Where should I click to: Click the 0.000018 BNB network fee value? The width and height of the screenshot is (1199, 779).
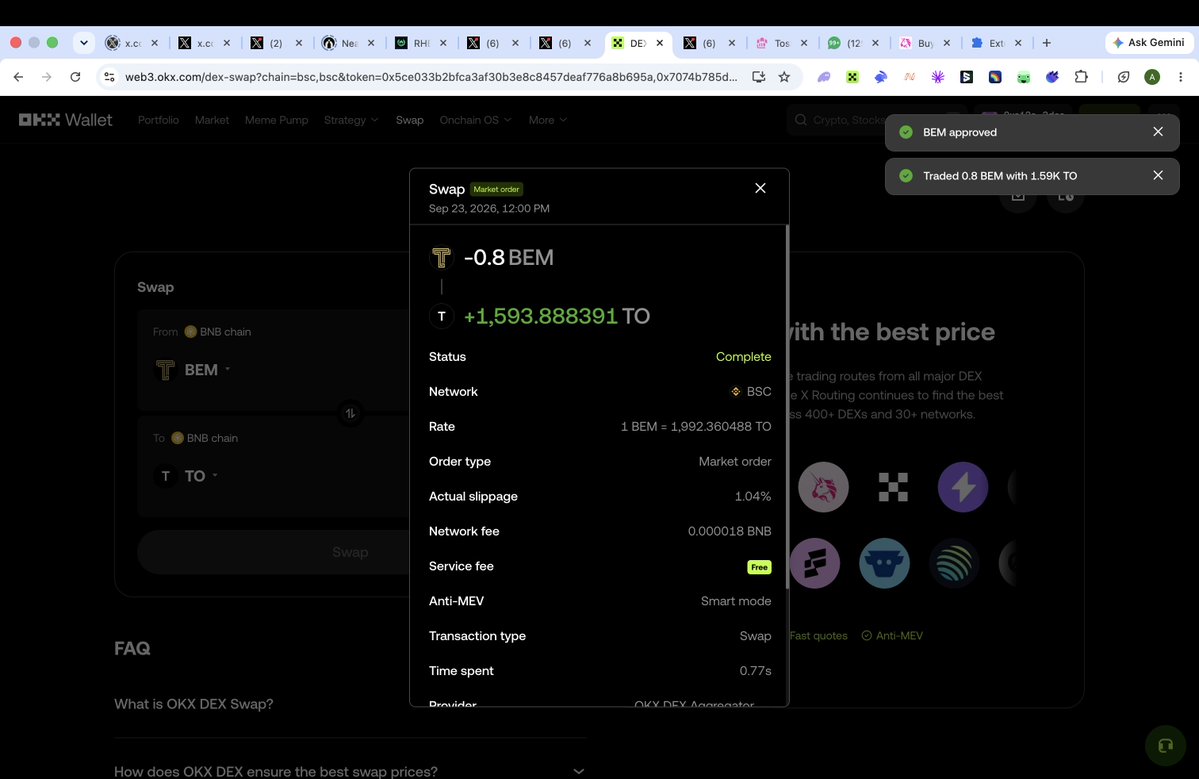[729, 531]
